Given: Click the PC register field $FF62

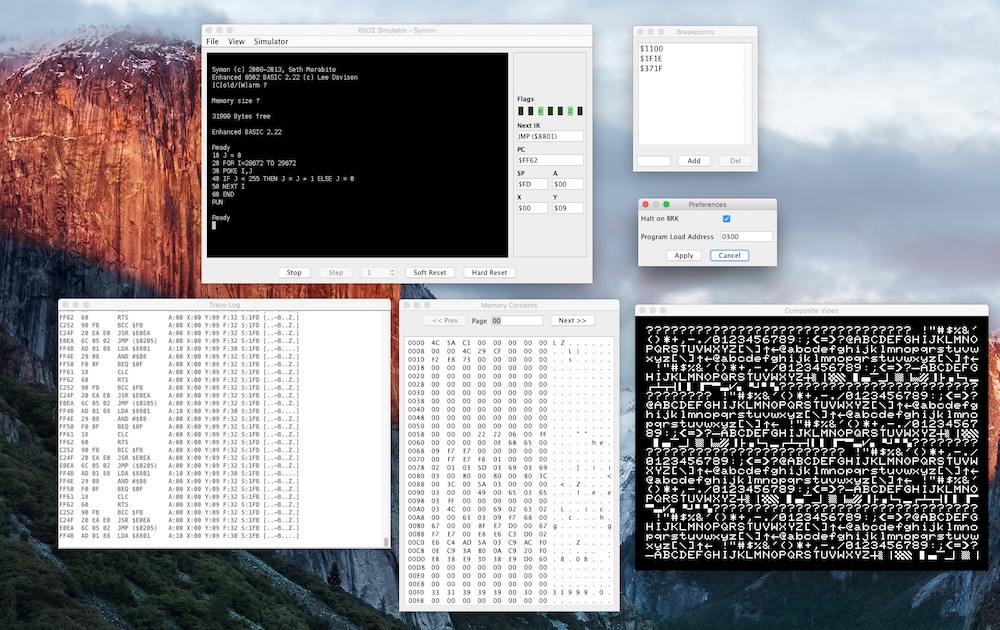Looking at the screenshot, I should (550, 160).
